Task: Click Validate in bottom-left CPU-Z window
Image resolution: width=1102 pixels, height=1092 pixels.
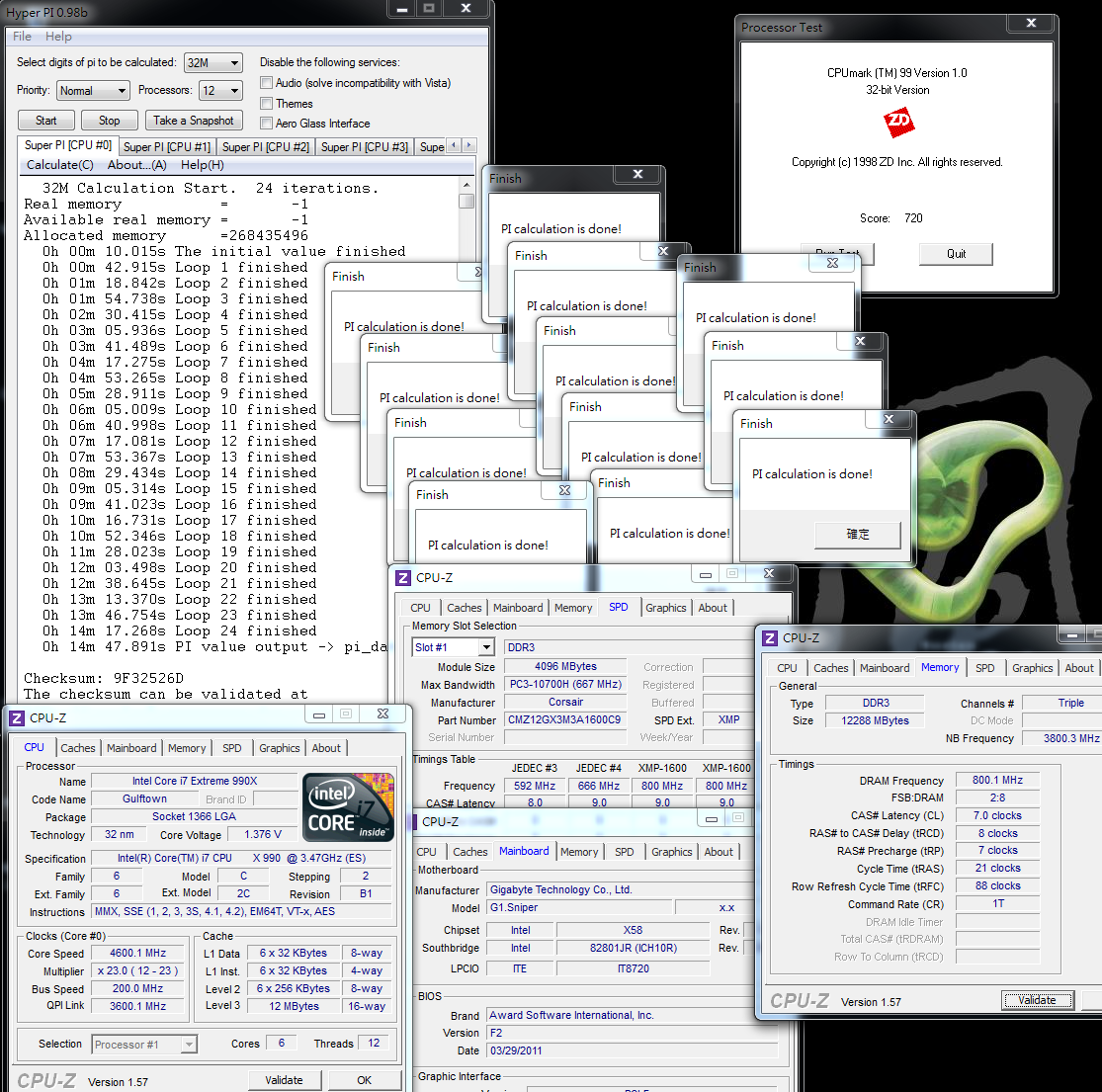Action: pos(284,1080)
